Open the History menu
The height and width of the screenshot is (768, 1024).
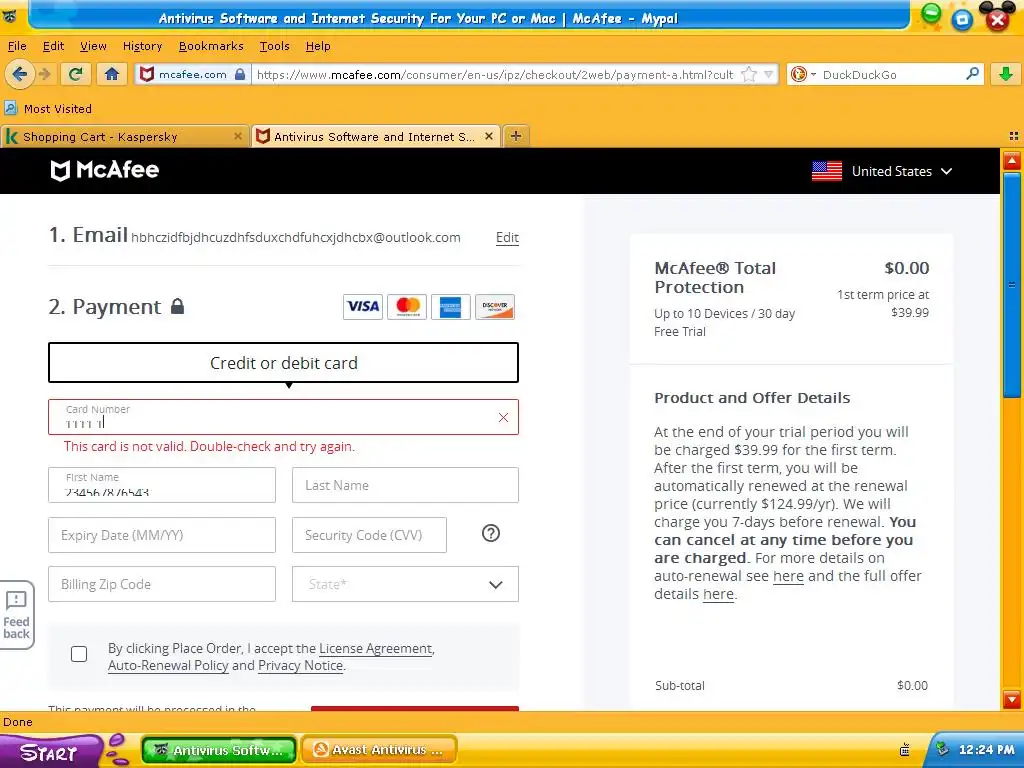click(x=142, y=46)
